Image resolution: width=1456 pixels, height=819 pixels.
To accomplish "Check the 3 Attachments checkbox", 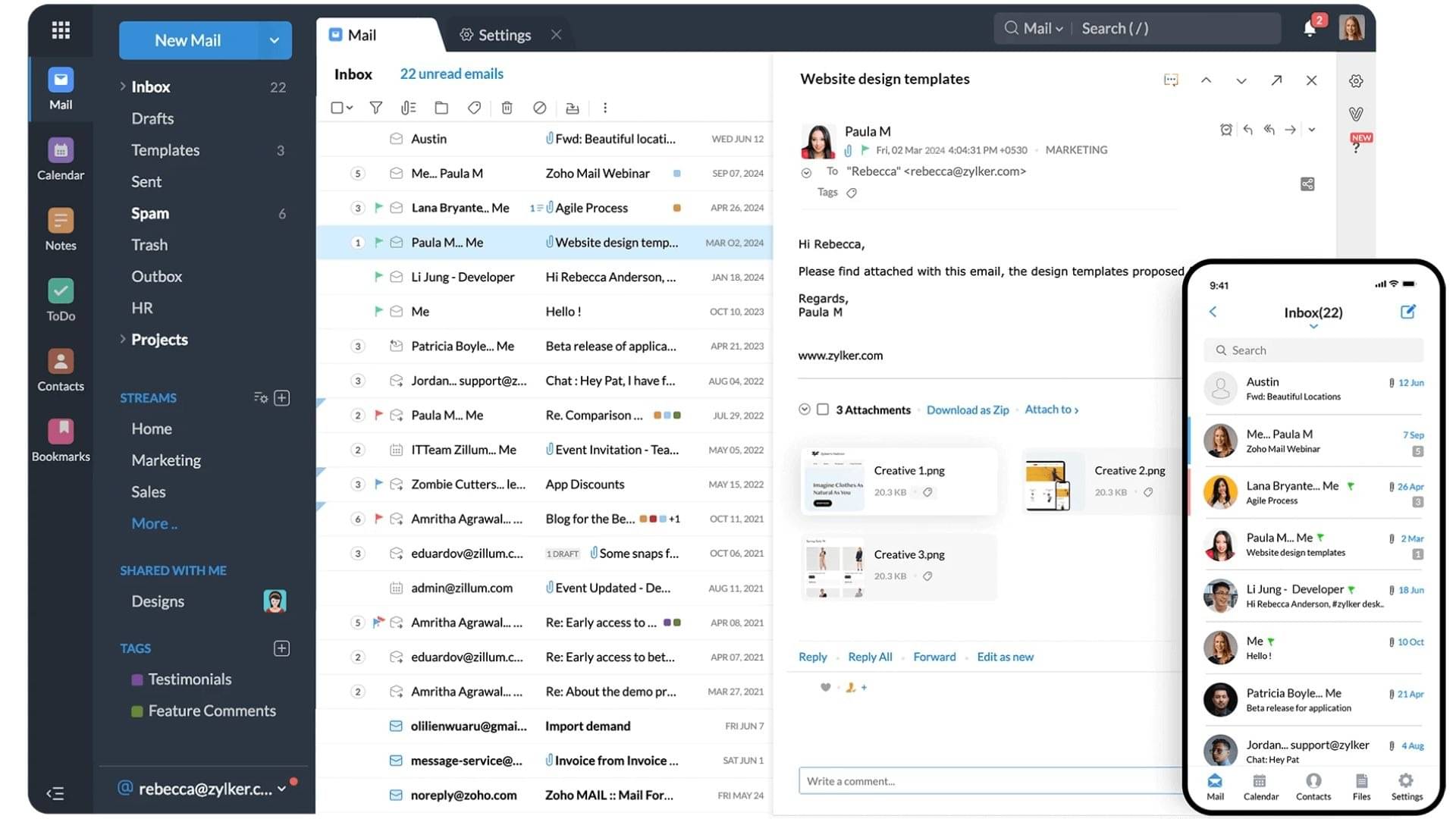I will [x=823, y=409].
